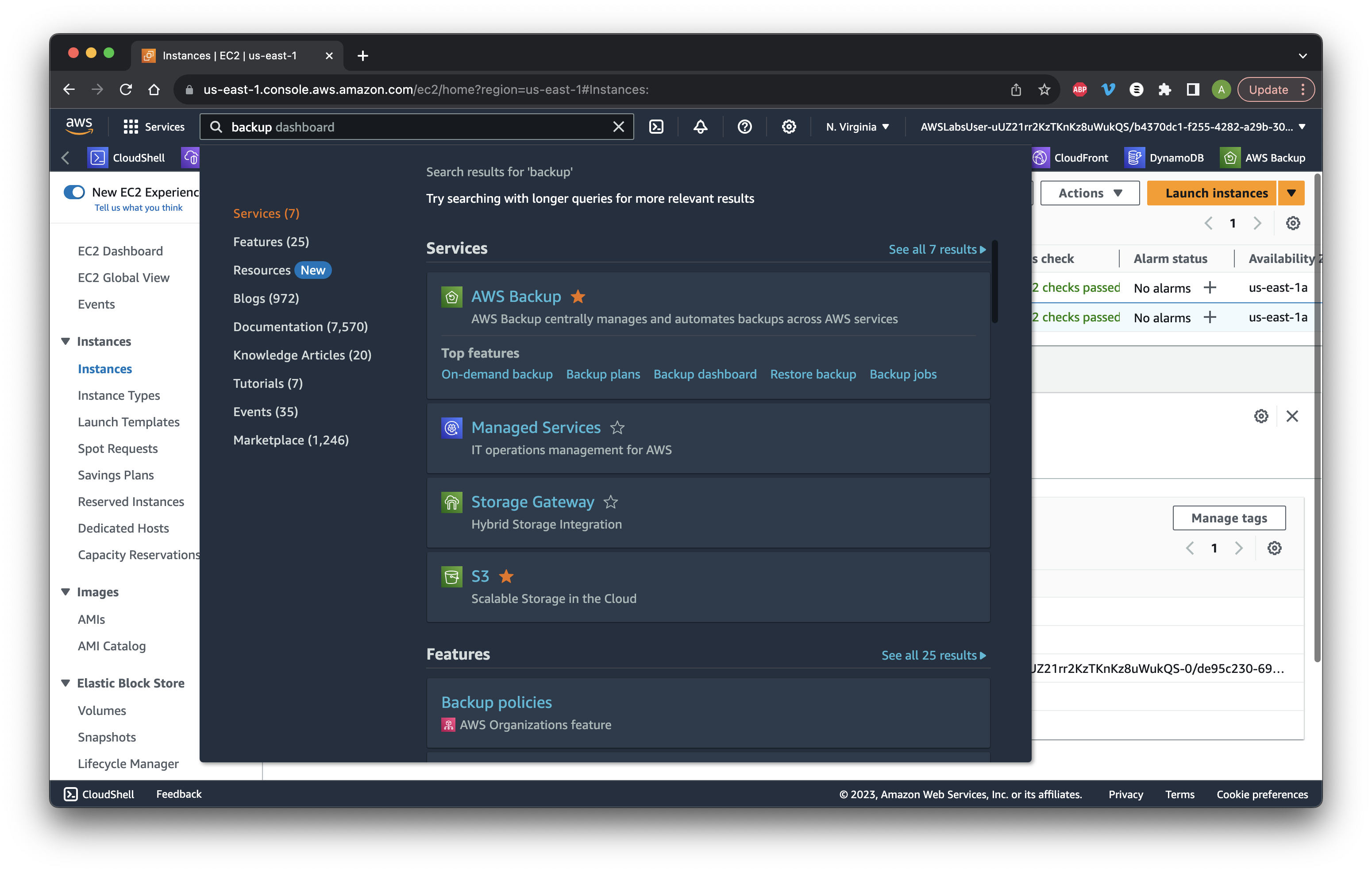Open S3 service result
This screenshot has height=873, width=1372.
(480, 576)
